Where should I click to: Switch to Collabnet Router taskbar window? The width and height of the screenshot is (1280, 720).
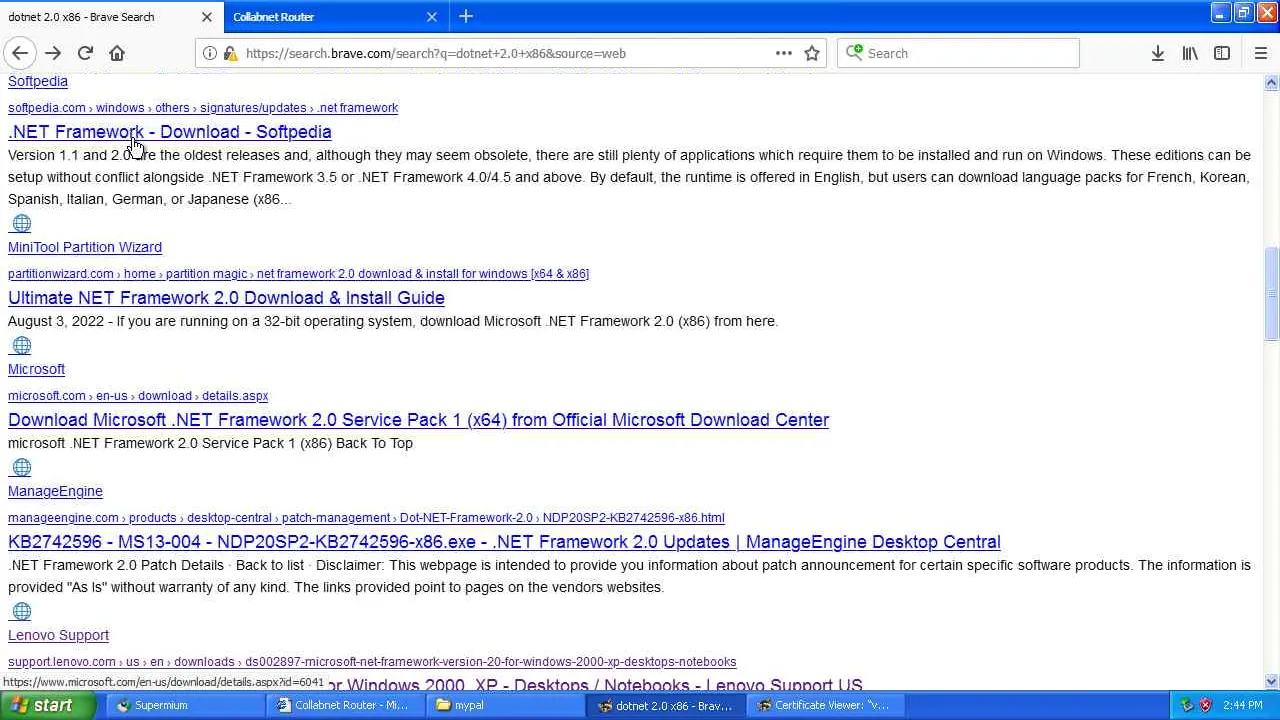[345, 705]
